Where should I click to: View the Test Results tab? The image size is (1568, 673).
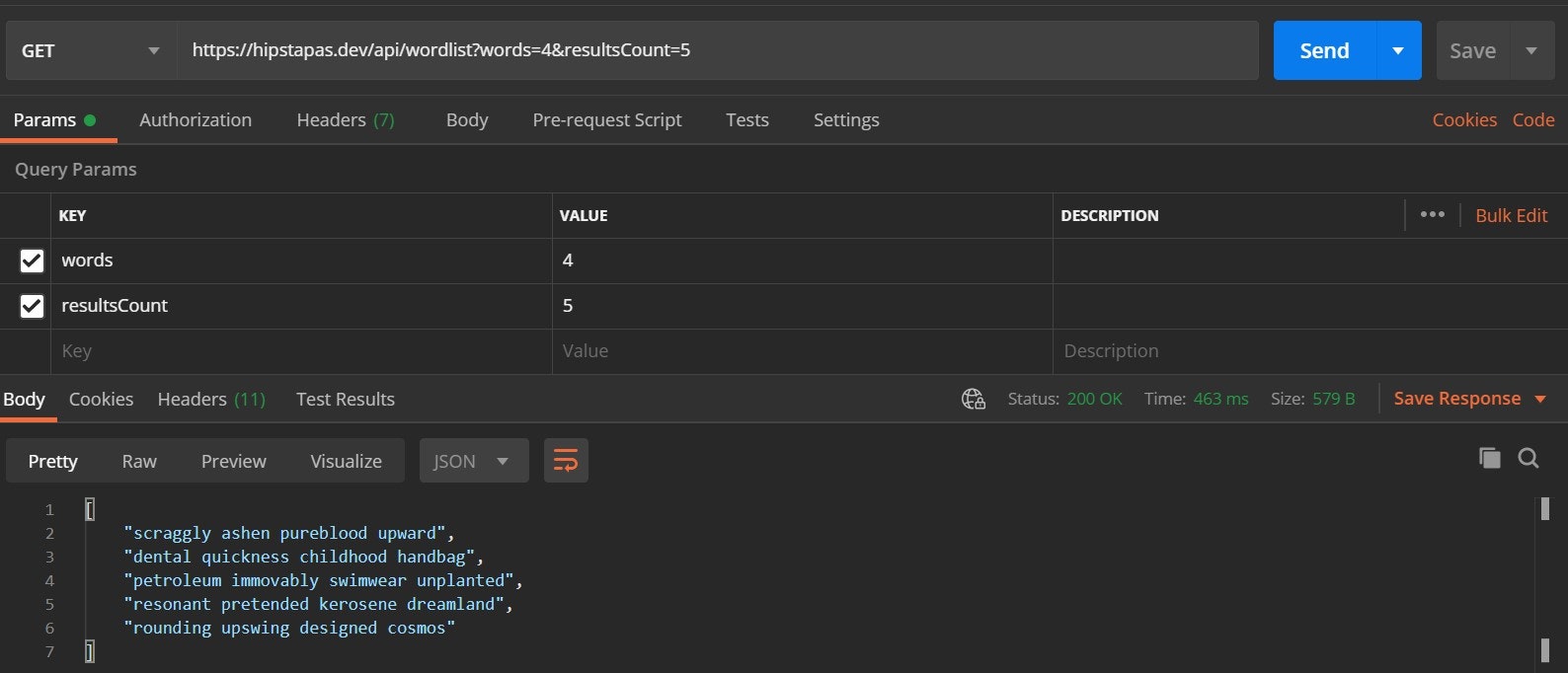pyautogui.click(x=346, y=399)
